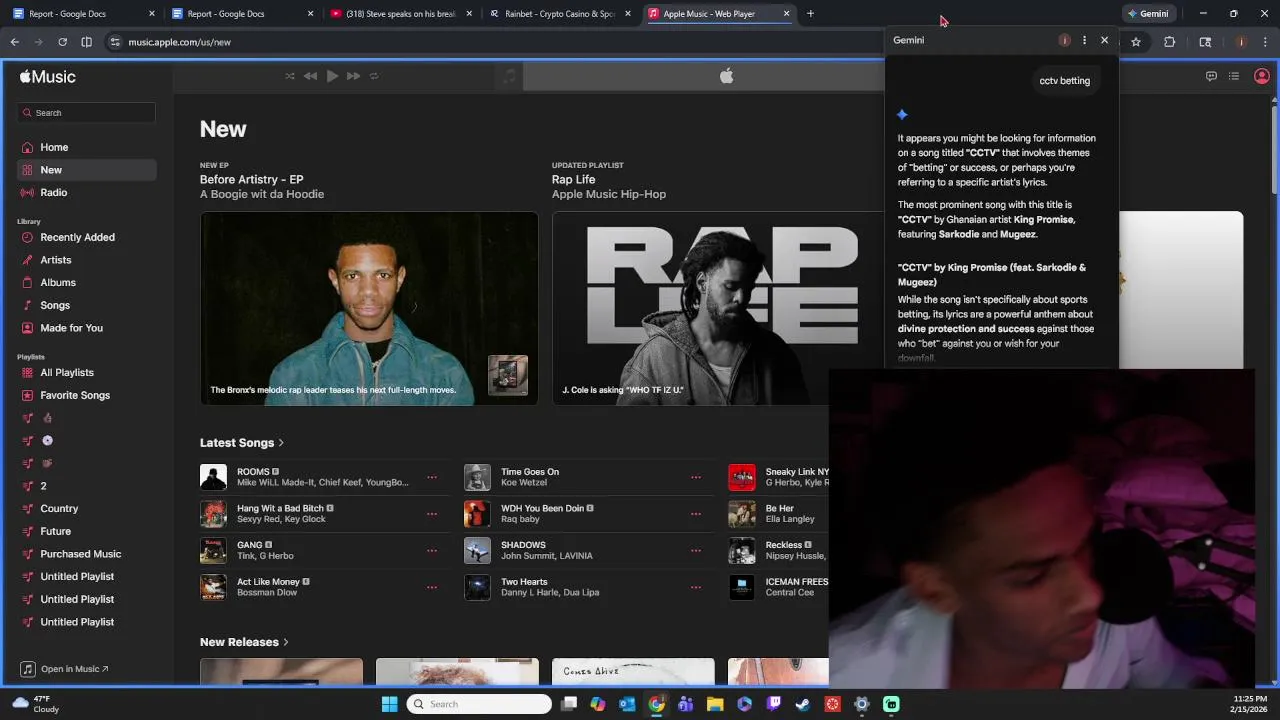Toggle shuffle in Apple Music player
1280x720 pixels.
point(290,76)
